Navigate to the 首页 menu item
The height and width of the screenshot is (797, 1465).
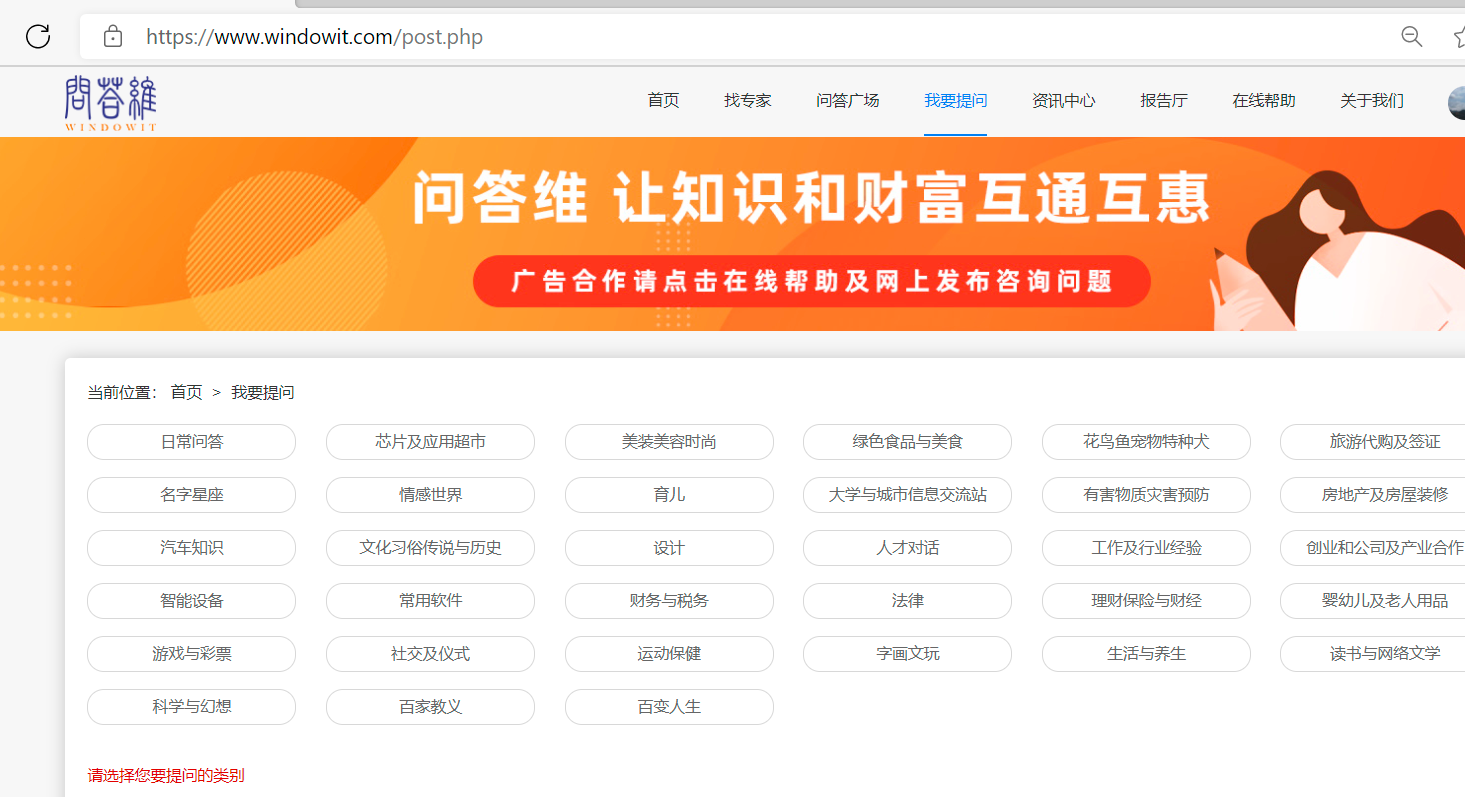tap(662, 100)
